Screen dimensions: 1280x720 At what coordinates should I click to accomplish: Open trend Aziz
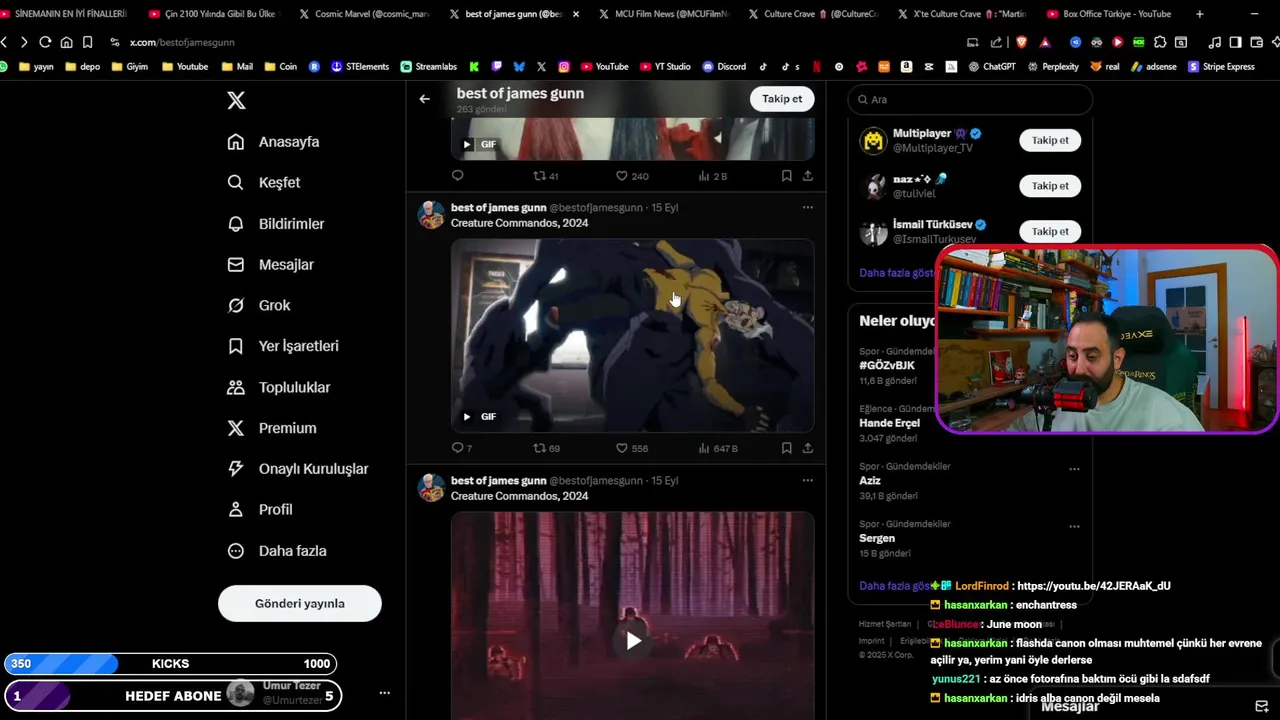tap(870, 481)
